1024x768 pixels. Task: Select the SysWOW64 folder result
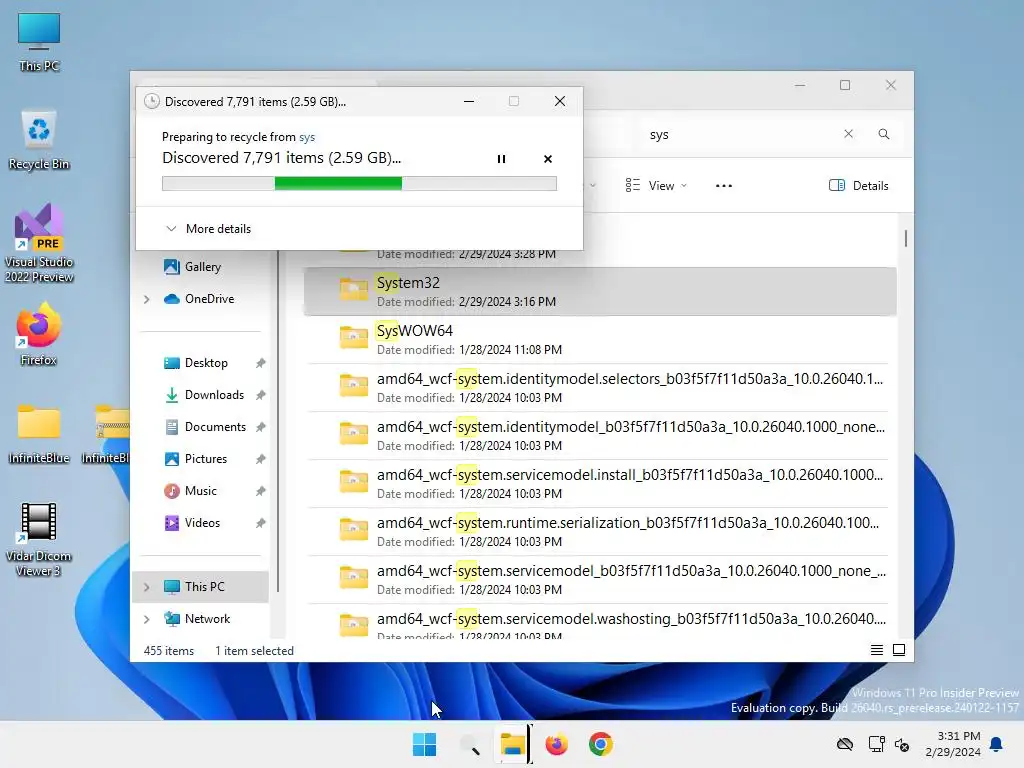click(x=600, y=340)
